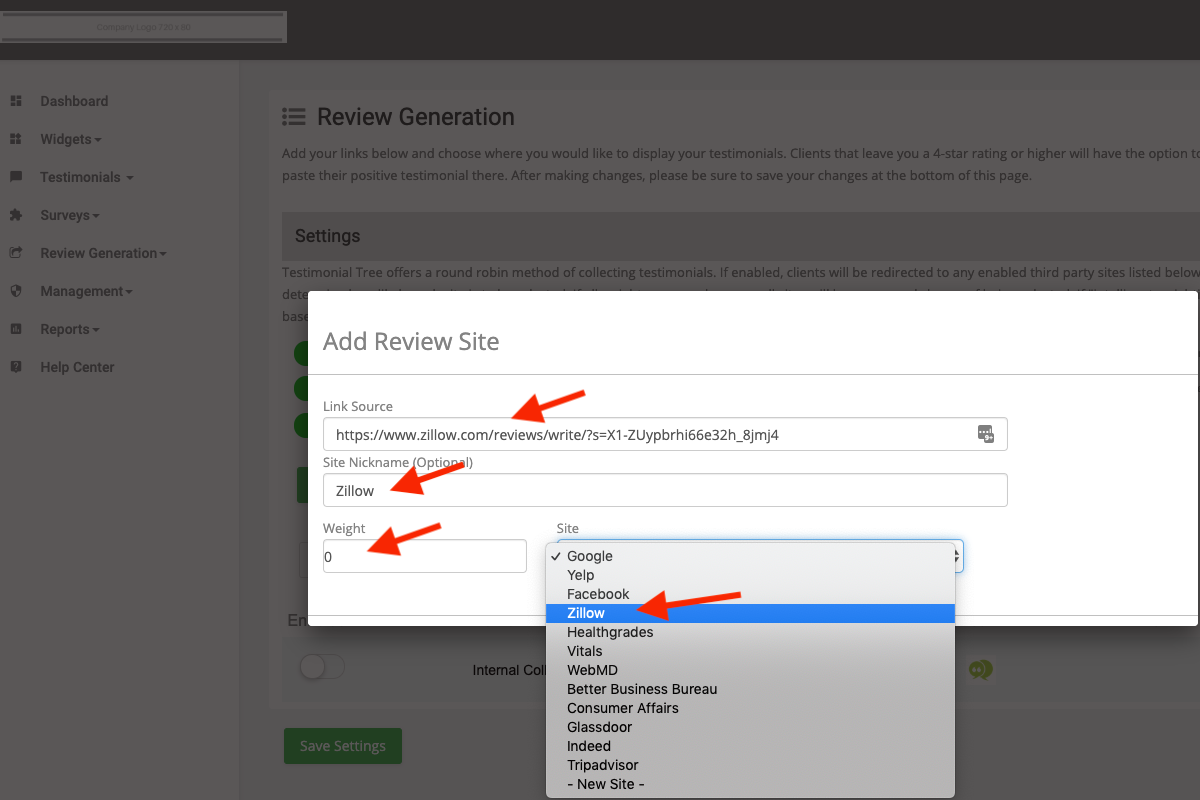Focus the Link Source URL field

tap(665, 434)
